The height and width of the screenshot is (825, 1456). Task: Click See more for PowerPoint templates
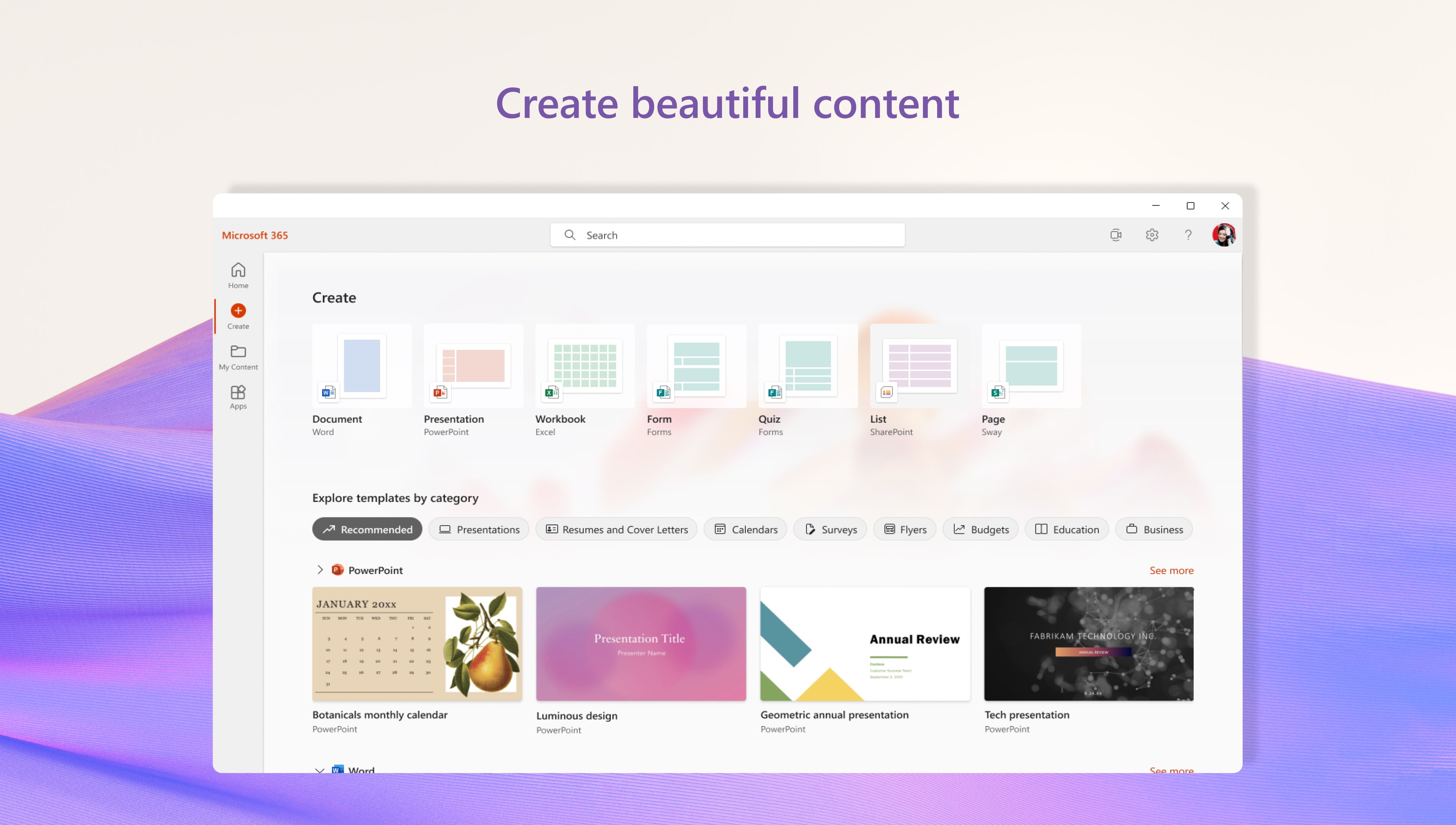1171,571
